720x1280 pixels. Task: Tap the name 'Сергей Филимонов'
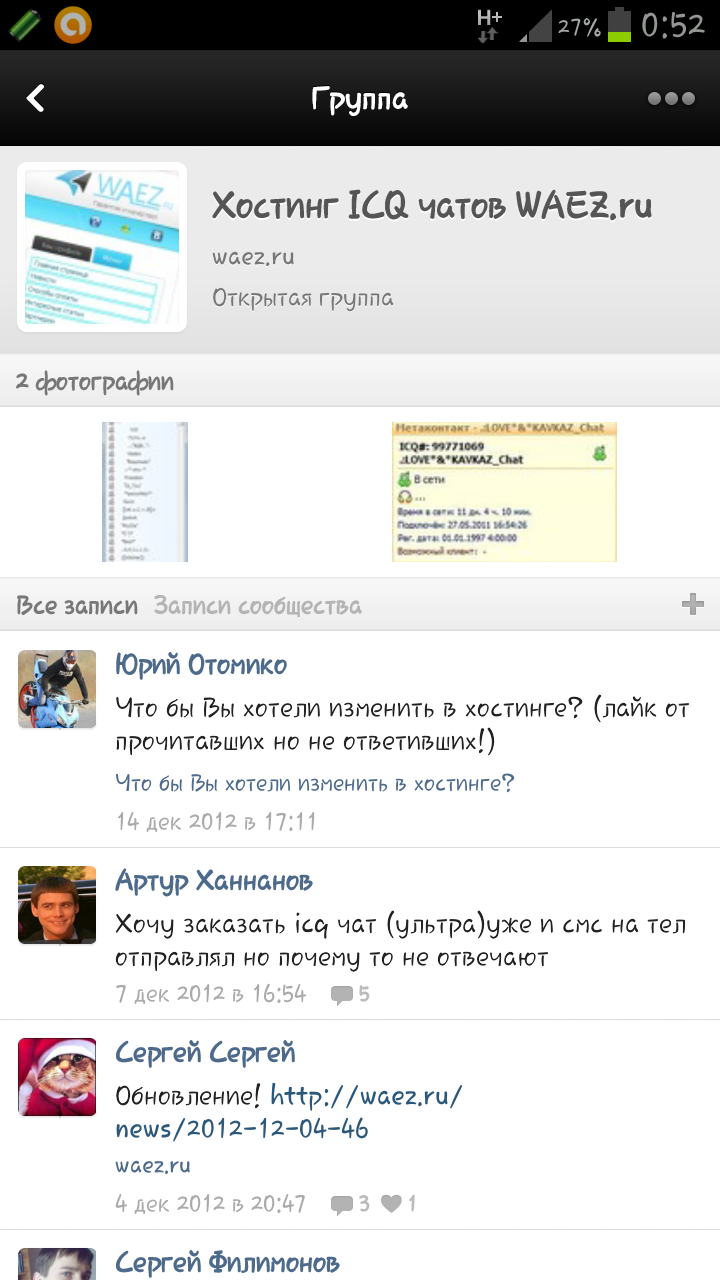click(x=227, y=1262)
